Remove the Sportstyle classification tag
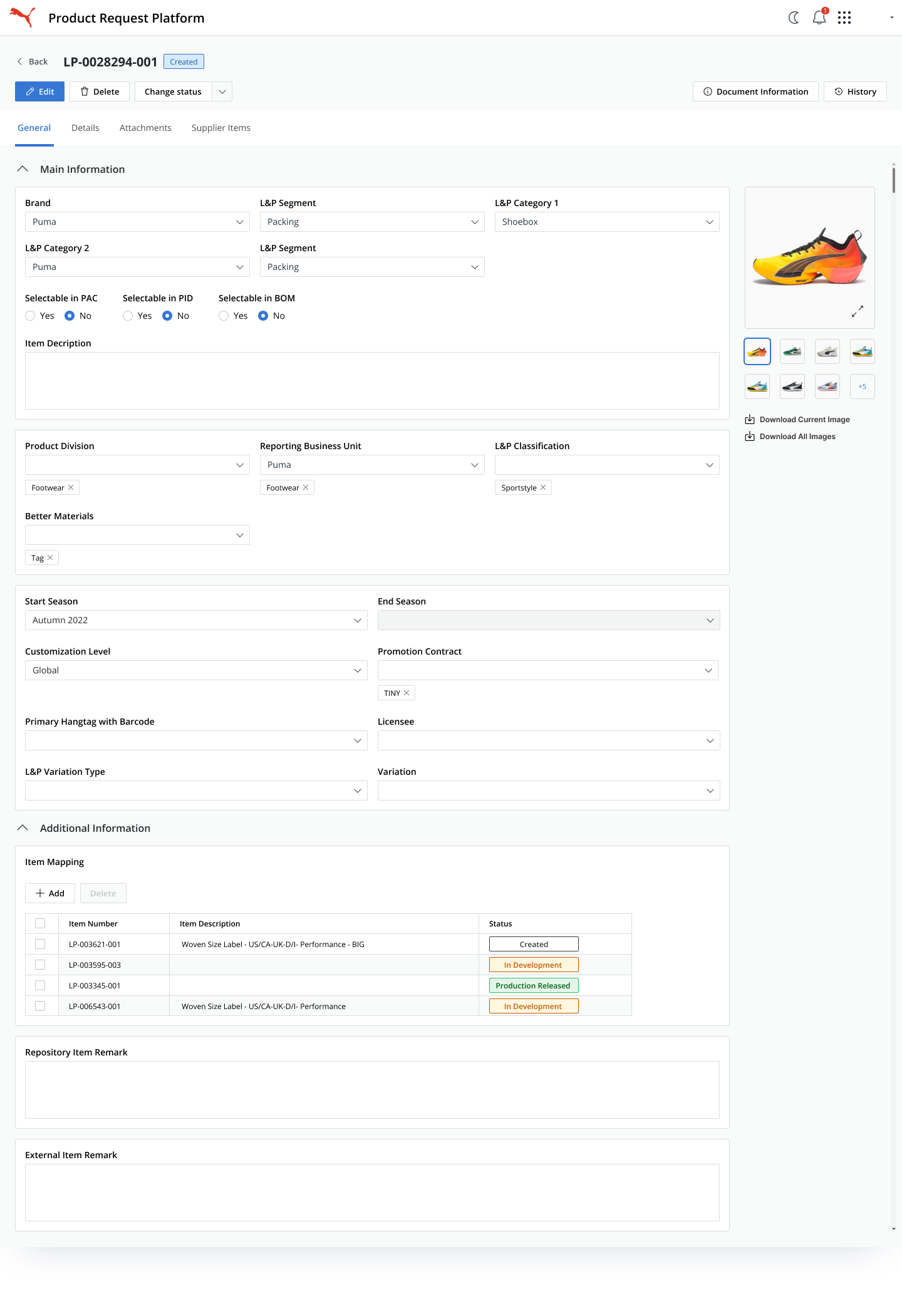This screenshot has width=902, height=1316. point(543,487)
